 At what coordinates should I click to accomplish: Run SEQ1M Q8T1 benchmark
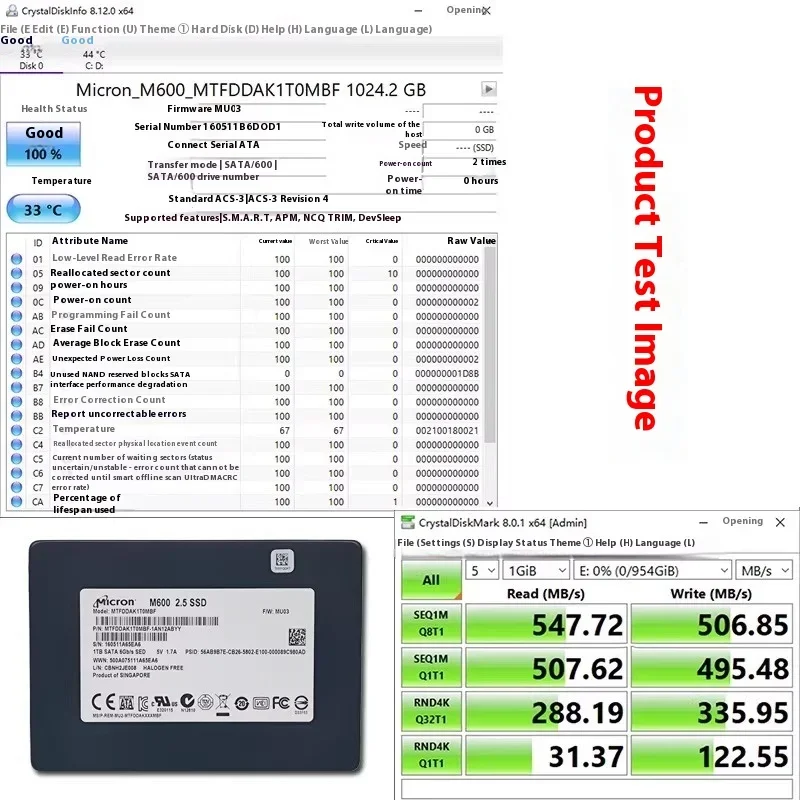(431, 623)
